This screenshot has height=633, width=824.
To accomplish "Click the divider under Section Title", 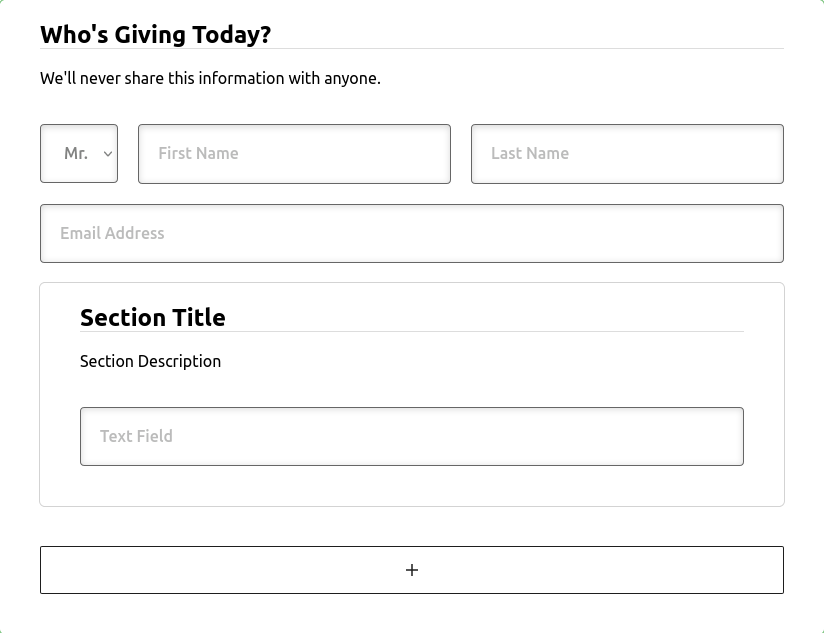I will coord(411,334).
